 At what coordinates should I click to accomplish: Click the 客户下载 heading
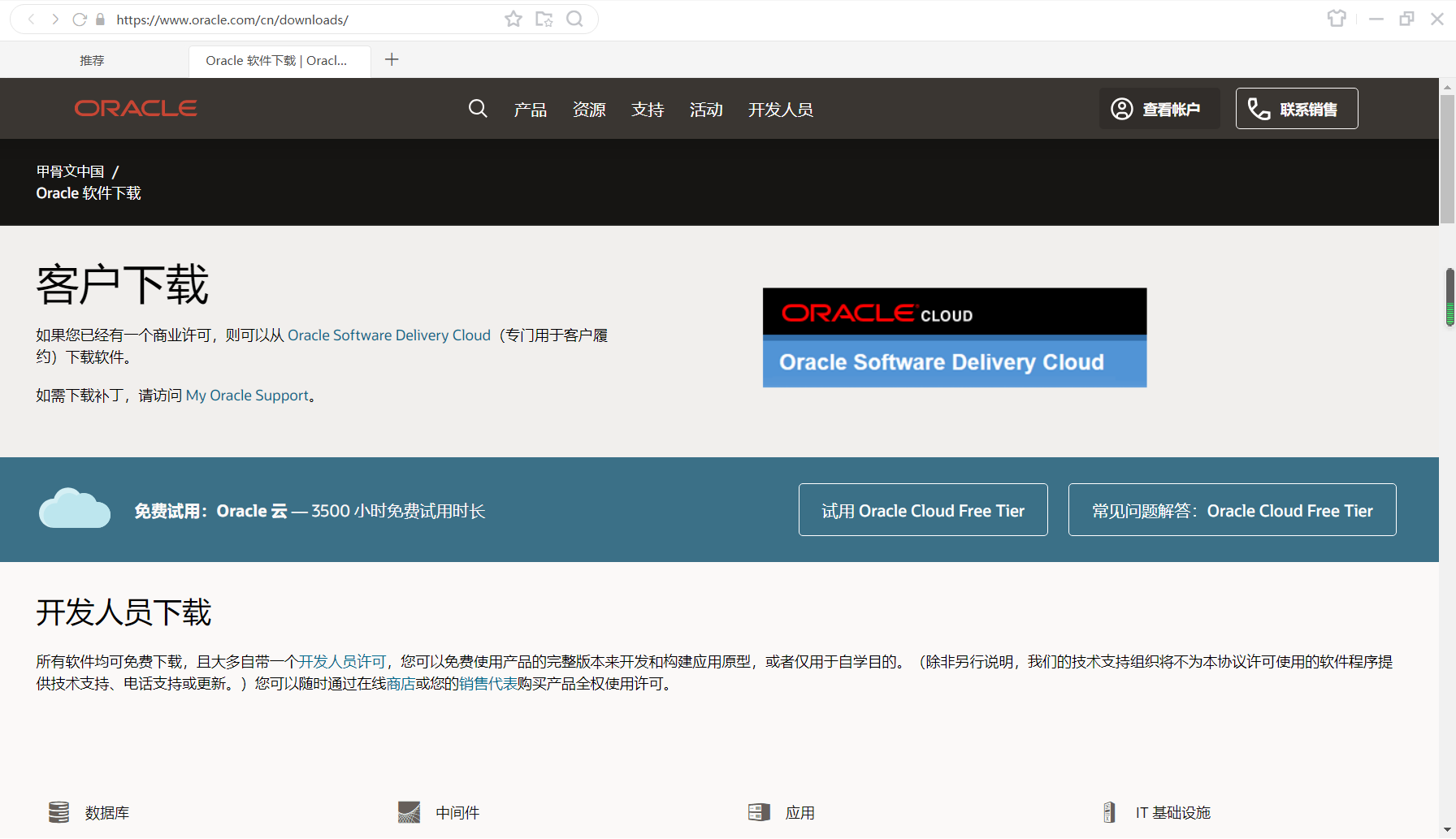click(x=123, y=285)
